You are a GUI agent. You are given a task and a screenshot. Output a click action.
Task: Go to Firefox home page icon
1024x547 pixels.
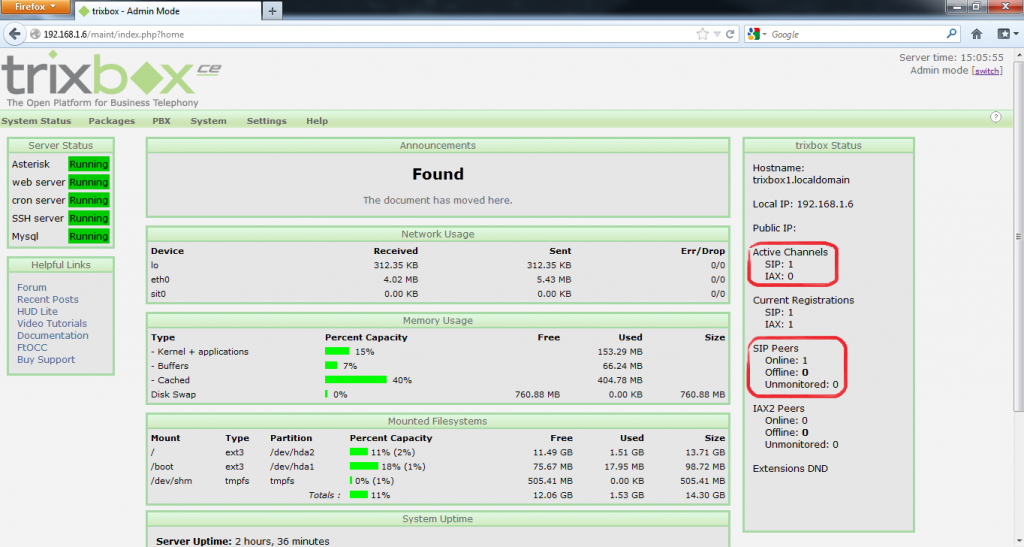[x=976, y=34]
